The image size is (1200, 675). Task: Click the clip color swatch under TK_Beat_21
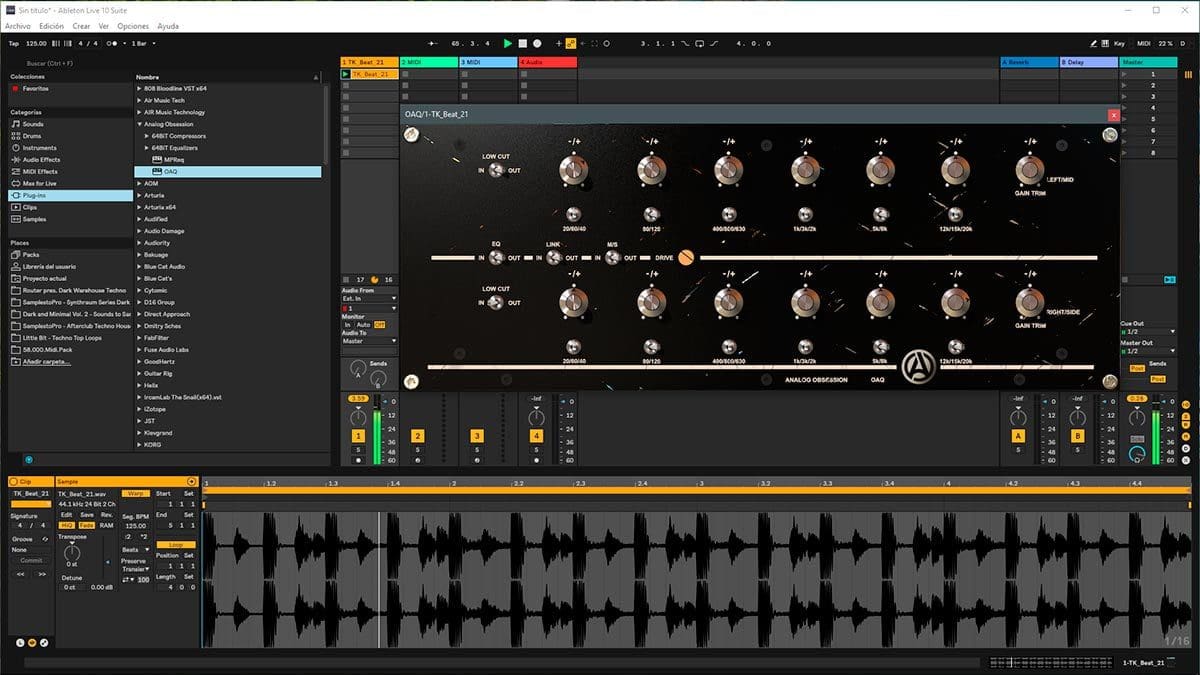tap(30, 504)
